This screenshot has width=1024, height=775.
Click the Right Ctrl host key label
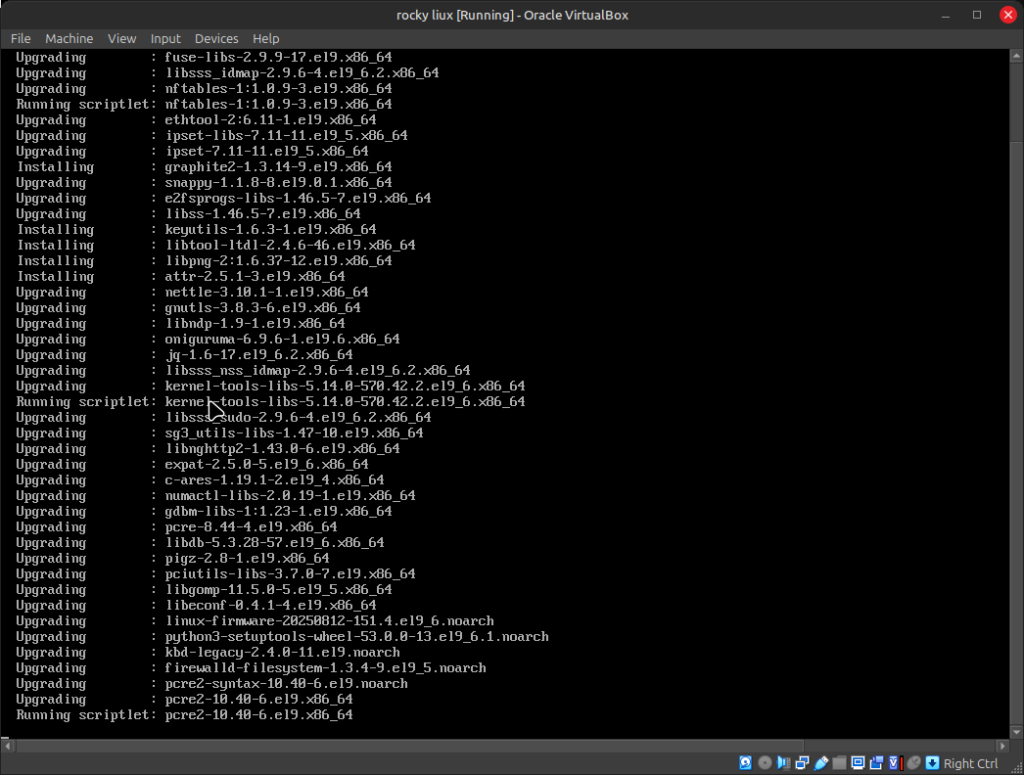coord(971,763)
